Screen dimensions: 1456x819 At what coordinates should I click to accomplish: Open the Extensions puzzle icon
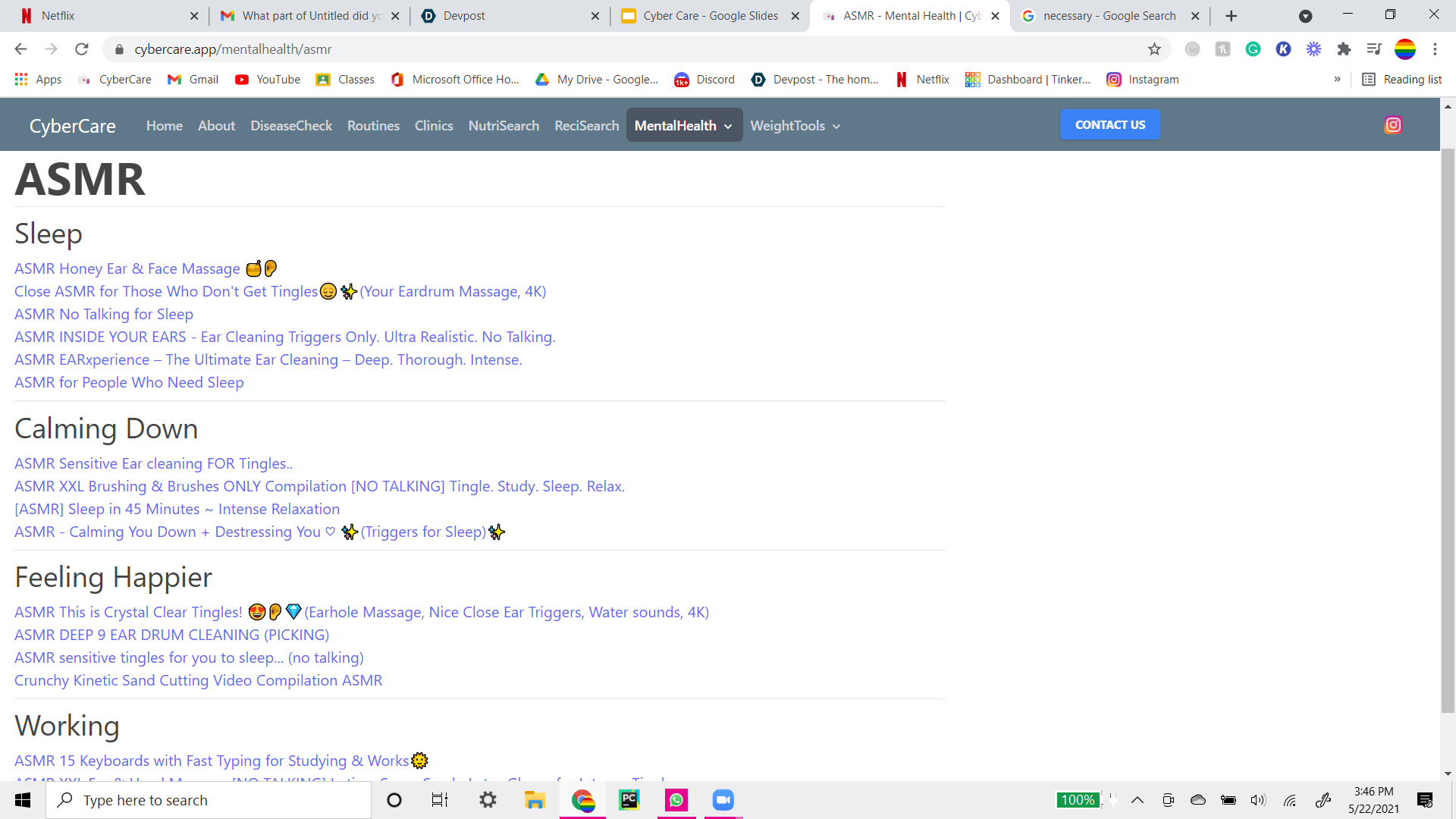coord(1344,49)
